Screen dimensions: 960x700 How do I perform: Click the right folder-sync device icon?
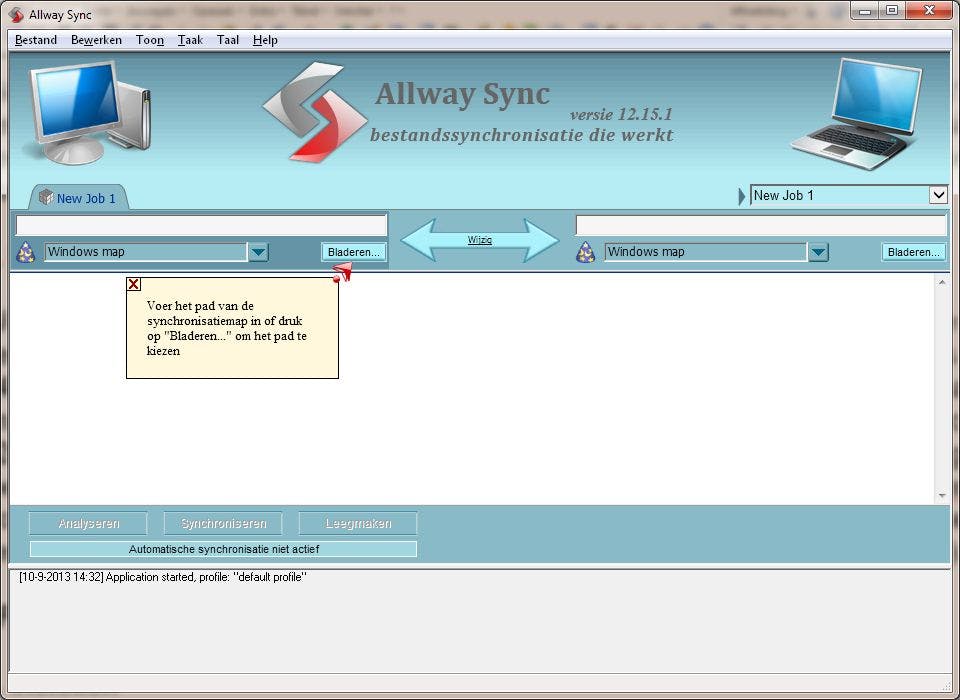585,252
